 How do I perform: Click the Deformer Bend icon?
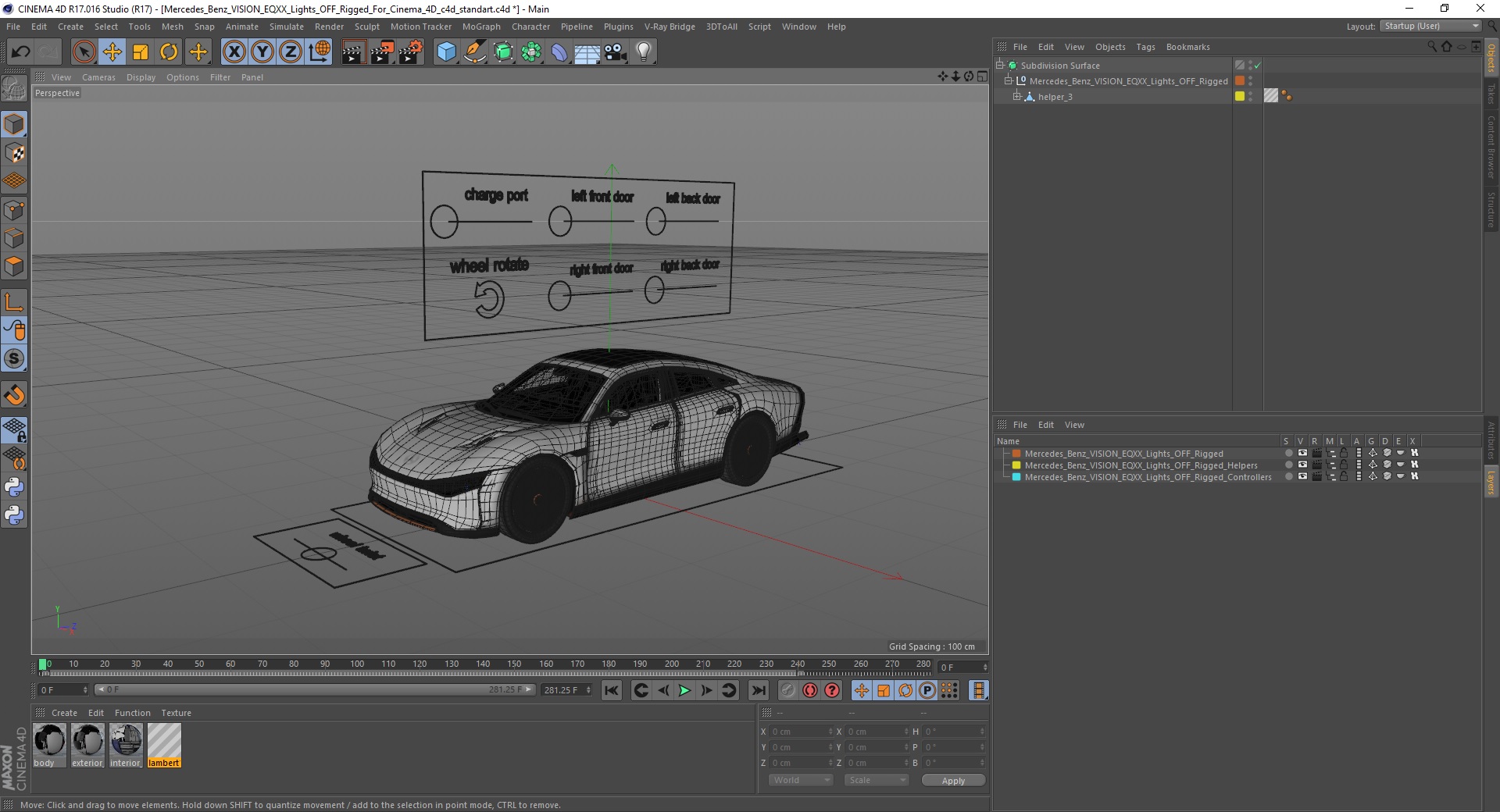point(559,52)
